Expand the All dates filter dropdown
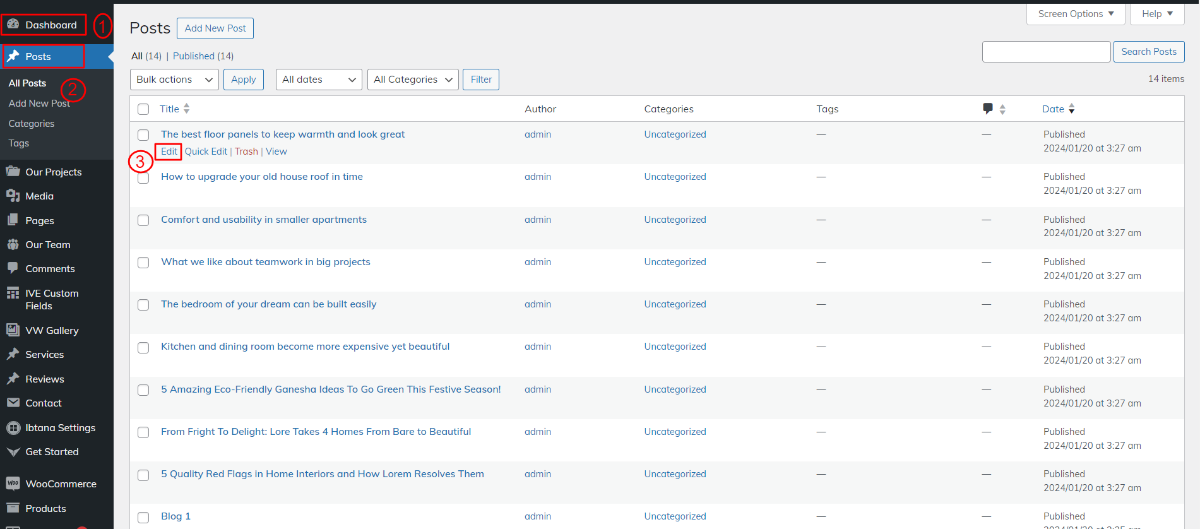The height and width of the screenshot is (529, 1200). tap(319, 80)
